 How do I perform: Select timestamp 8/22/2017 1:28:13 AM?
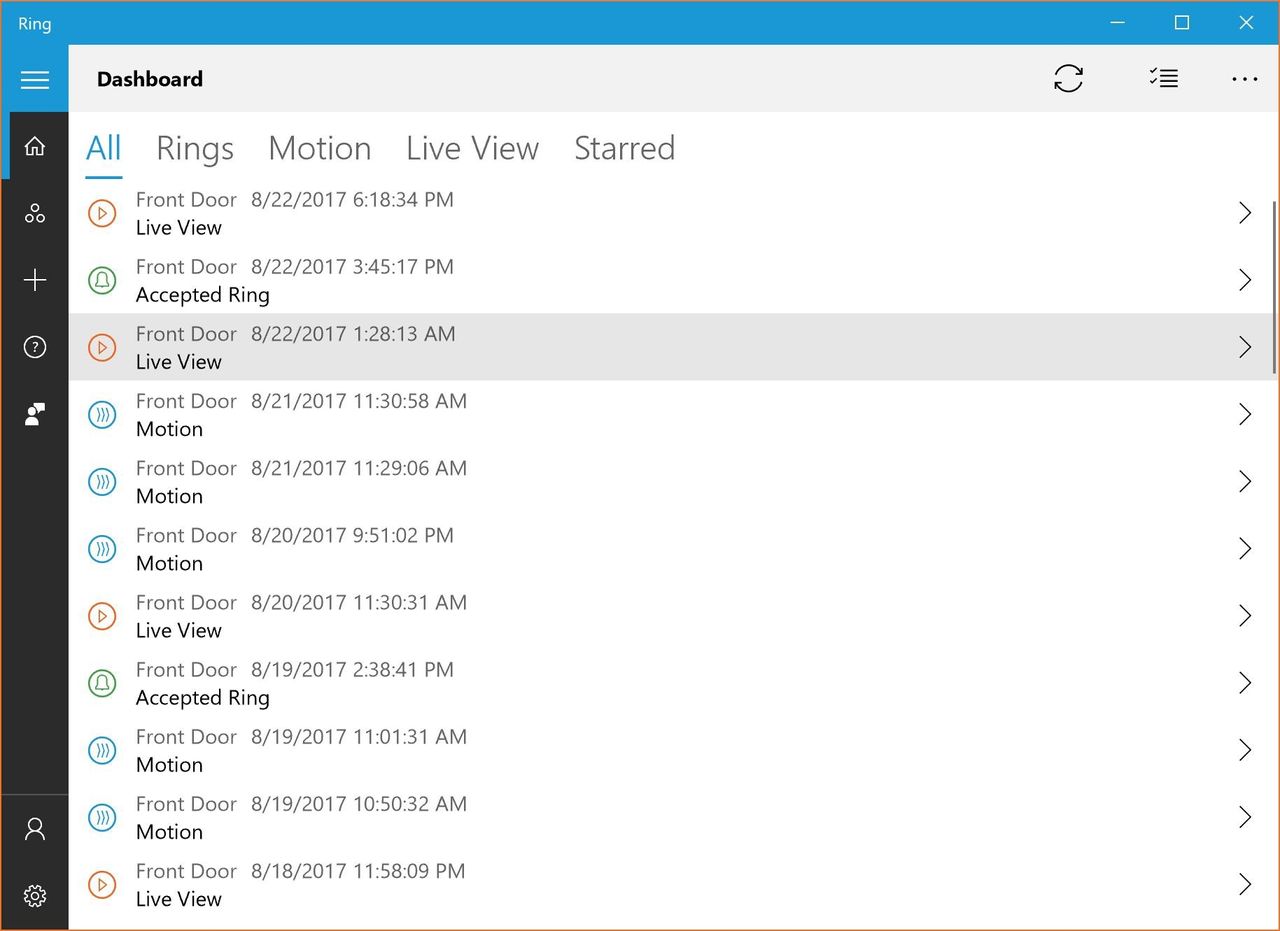pos(353,334)
